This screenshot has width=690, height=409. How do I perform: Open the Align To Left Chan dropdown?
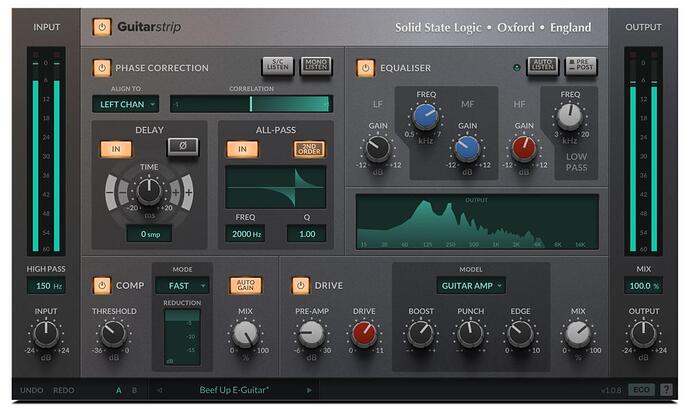point(126,103)
